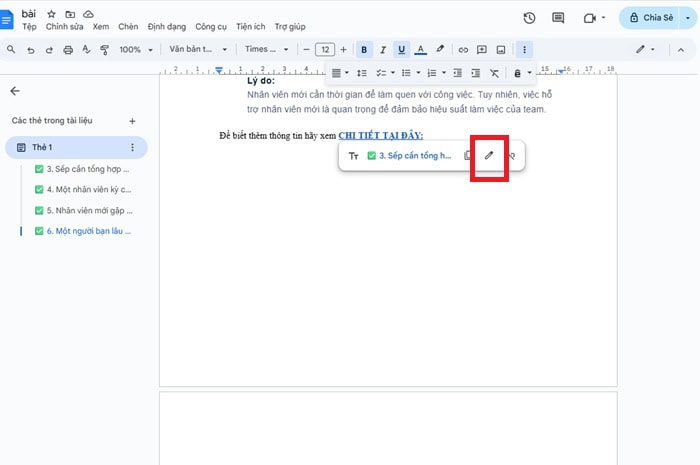Open the text color picker
The width and height of the screenshot is (700, 465).
click(x=421, y=50)
